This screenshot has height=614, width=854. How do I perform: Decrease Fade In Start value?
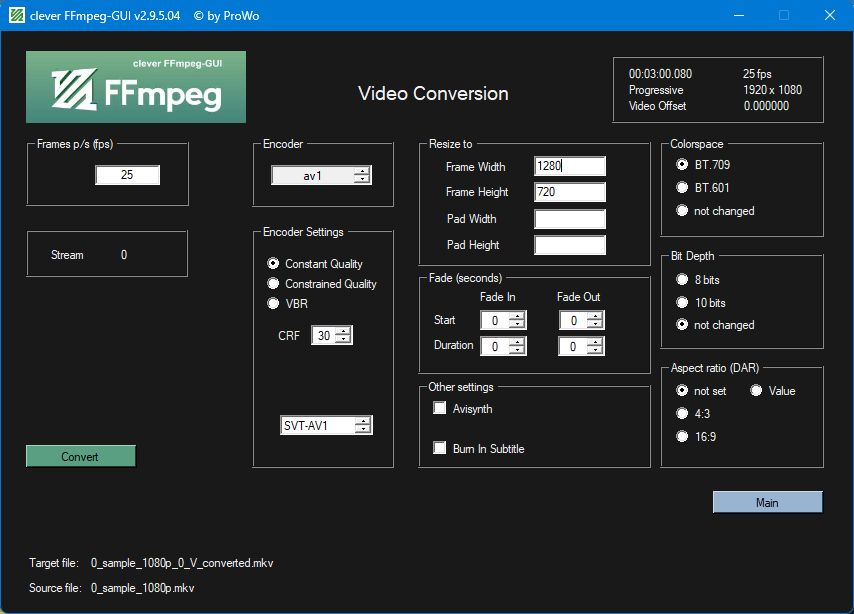pyautogui.click(x=517, y=324)
